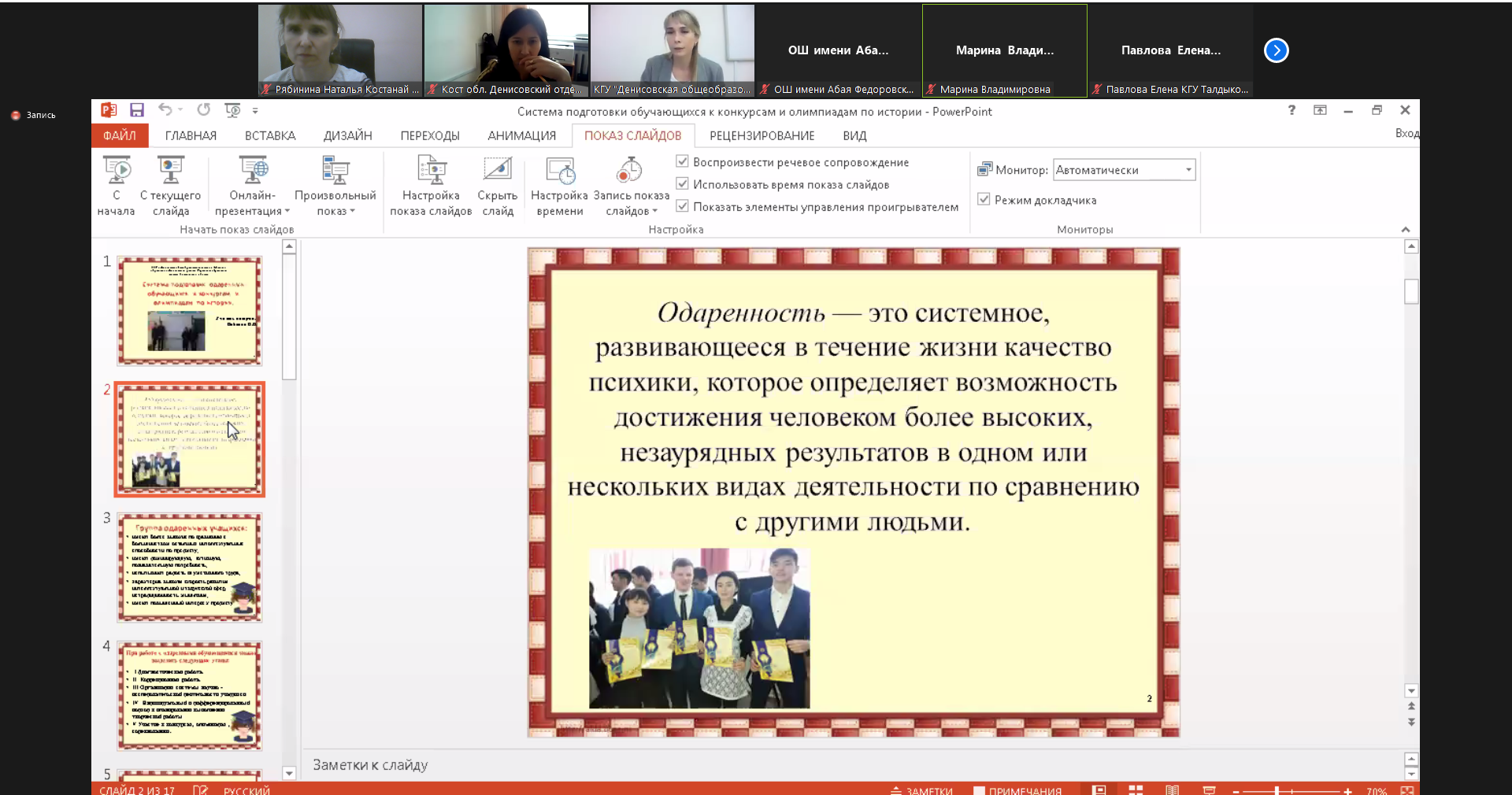Toggle 'Использовать время показа слайдов' checkbox

click(x=683, y=183)
